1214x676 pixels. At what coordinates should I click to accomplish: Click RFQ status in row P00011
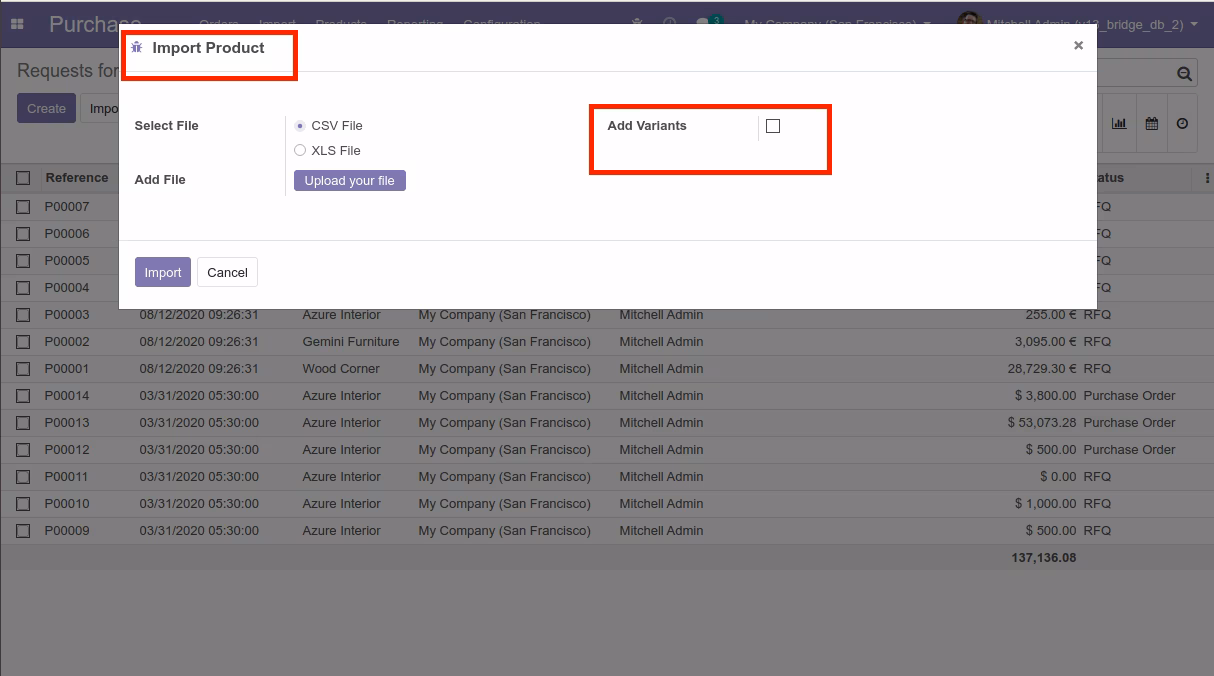tap(1097, 477)
